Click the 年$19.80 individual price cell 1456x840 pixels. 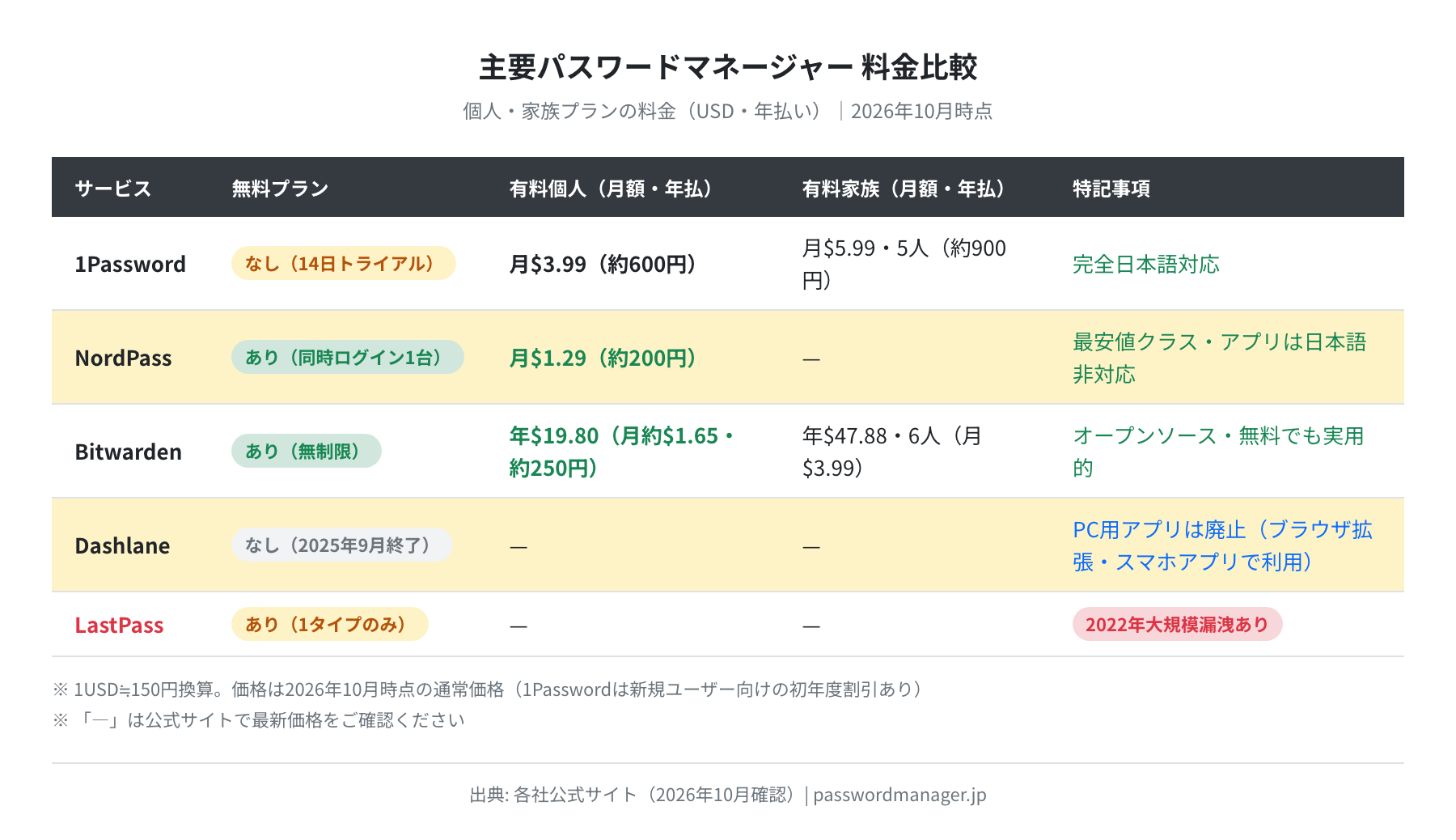(x=623, y=452)
